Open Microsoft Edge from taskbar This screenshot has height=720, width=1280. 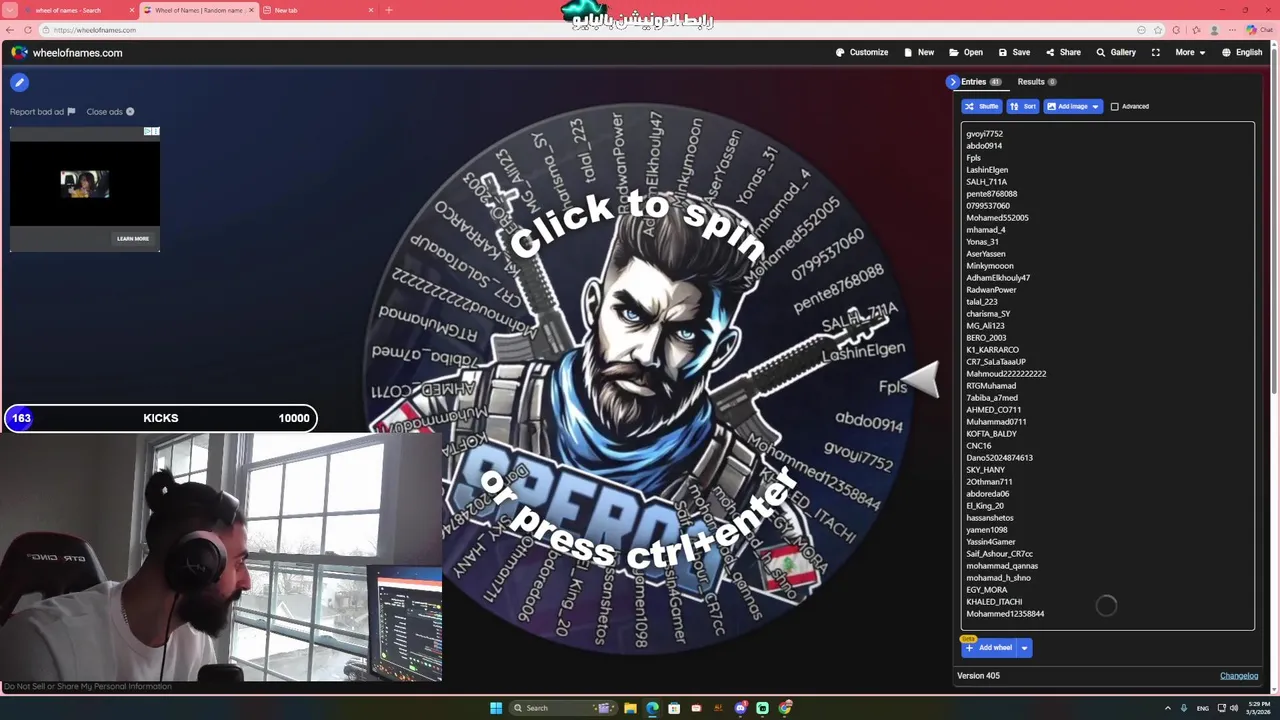coord(652,708)
